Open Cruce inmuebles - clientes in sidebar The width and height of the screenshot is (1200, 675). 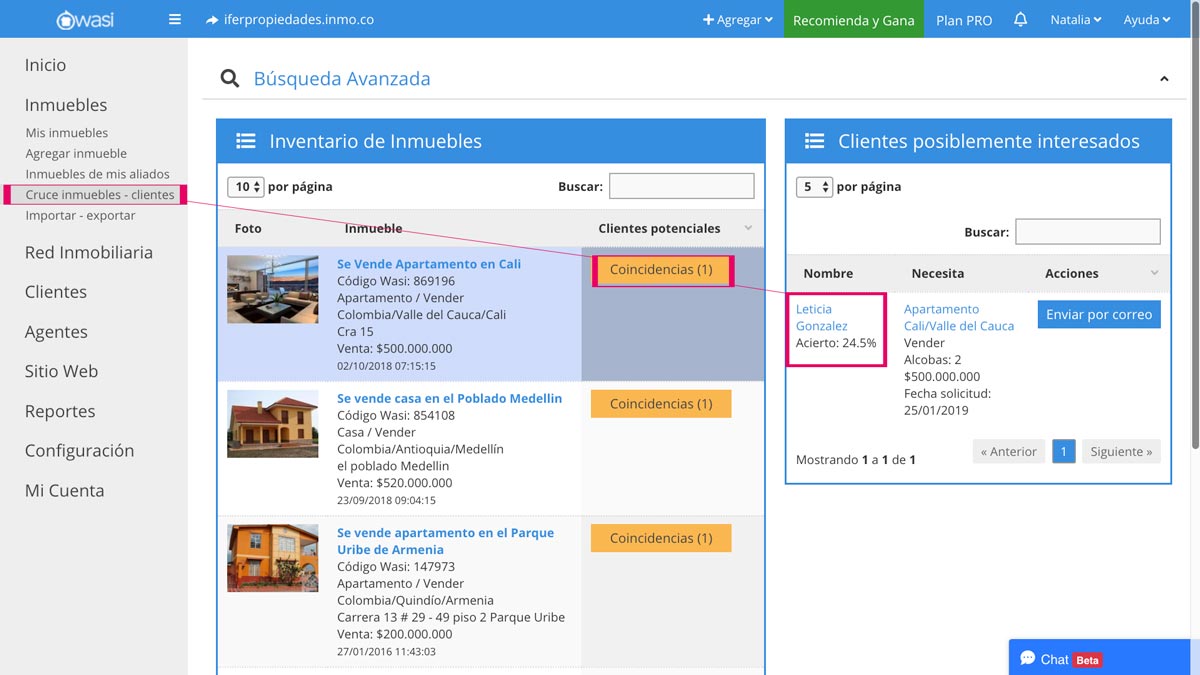coord(100,195)
